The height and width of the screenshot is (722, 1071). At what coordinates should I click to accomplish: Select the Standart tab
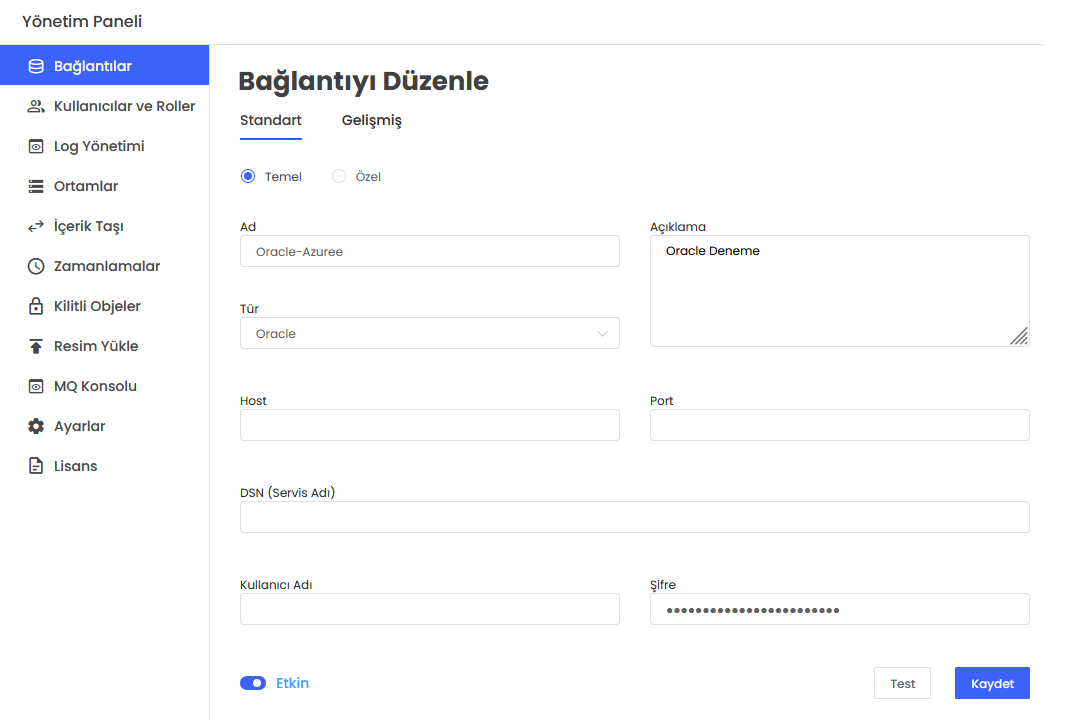pos(270,120)
